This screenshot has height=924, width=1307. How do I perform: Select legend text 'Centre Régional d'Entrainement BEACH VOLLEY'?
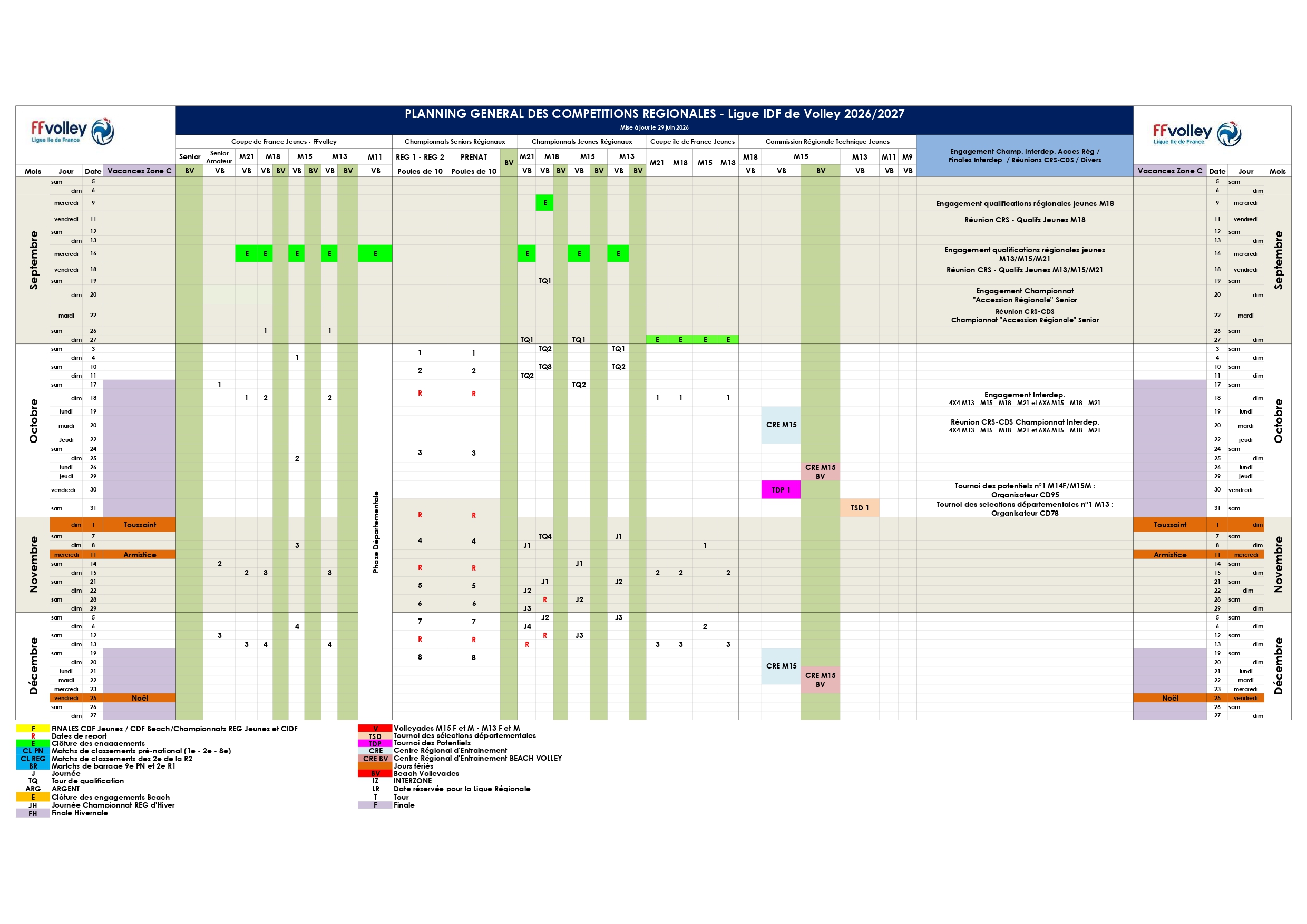[477, 759]
